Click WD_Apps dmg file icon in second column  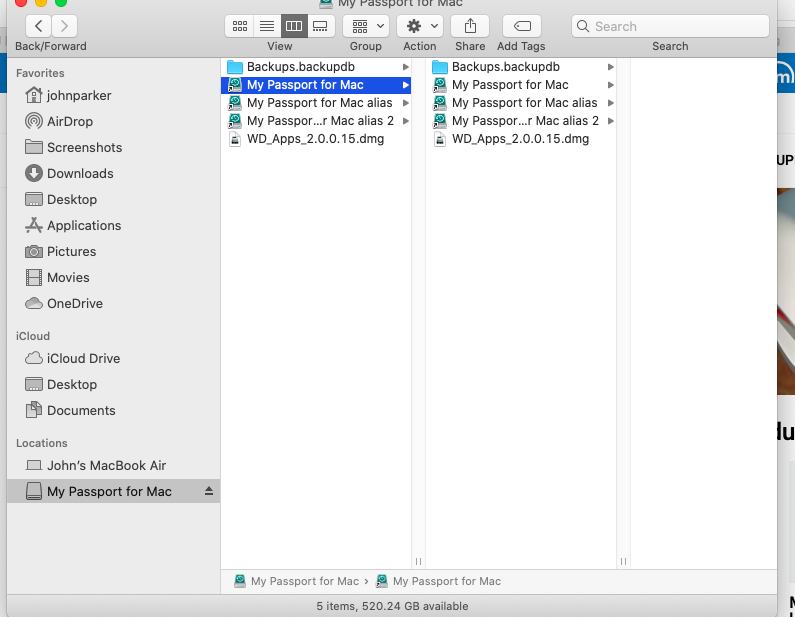[x=440, y=139]
